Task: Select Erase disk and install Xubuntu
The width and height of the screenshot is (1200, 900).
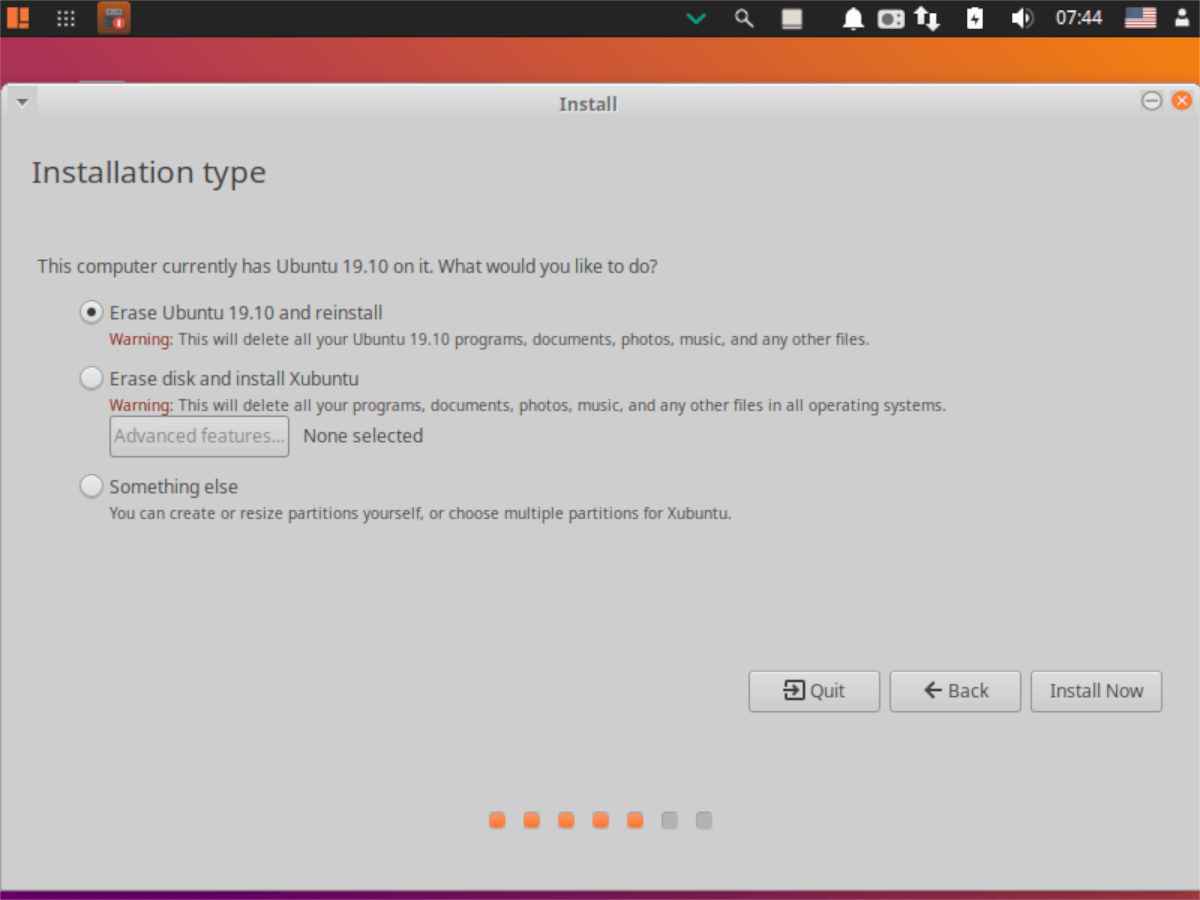Action: [x=219, y=379]
